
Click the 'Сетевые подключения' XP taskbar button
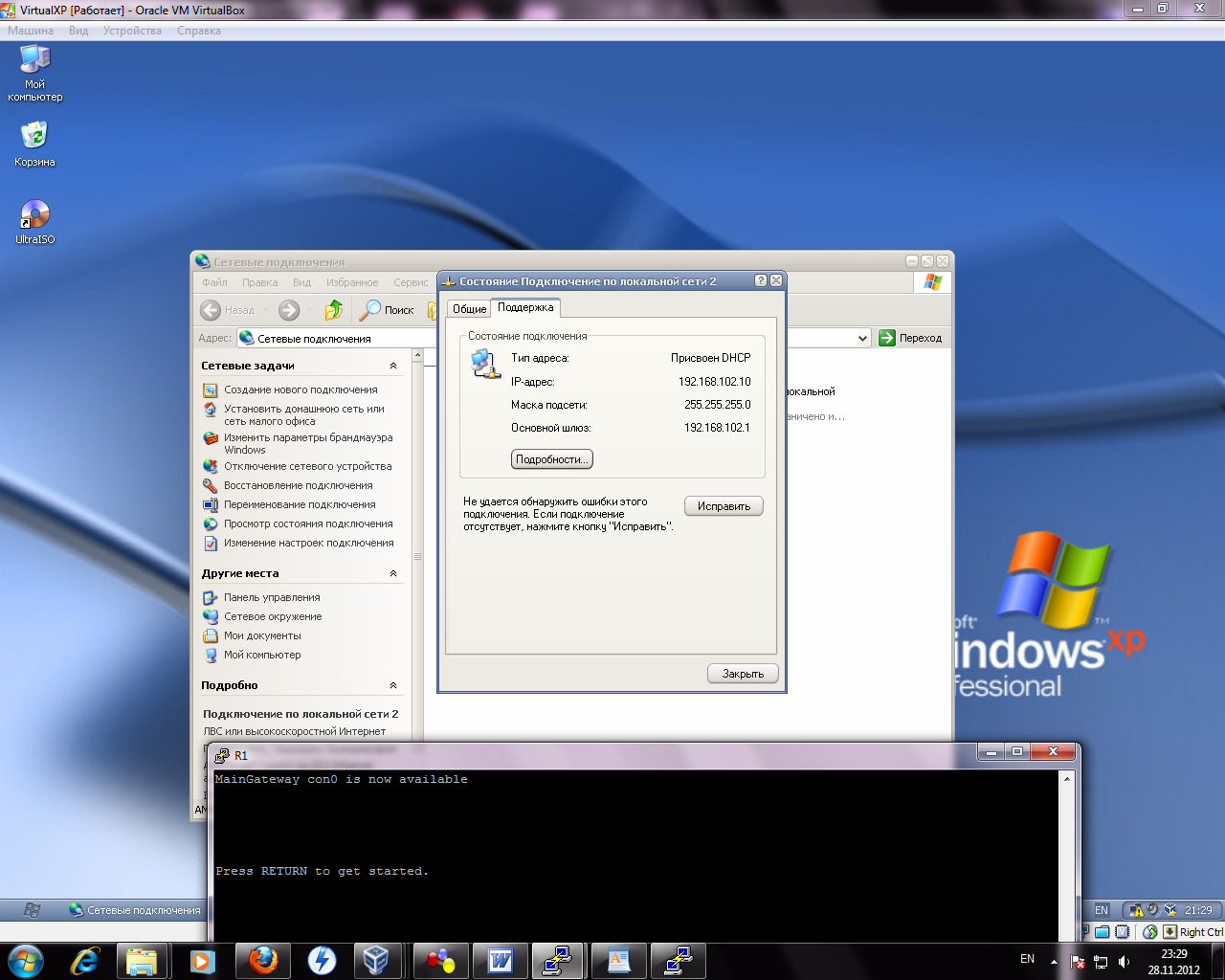[x=134, y=910]
